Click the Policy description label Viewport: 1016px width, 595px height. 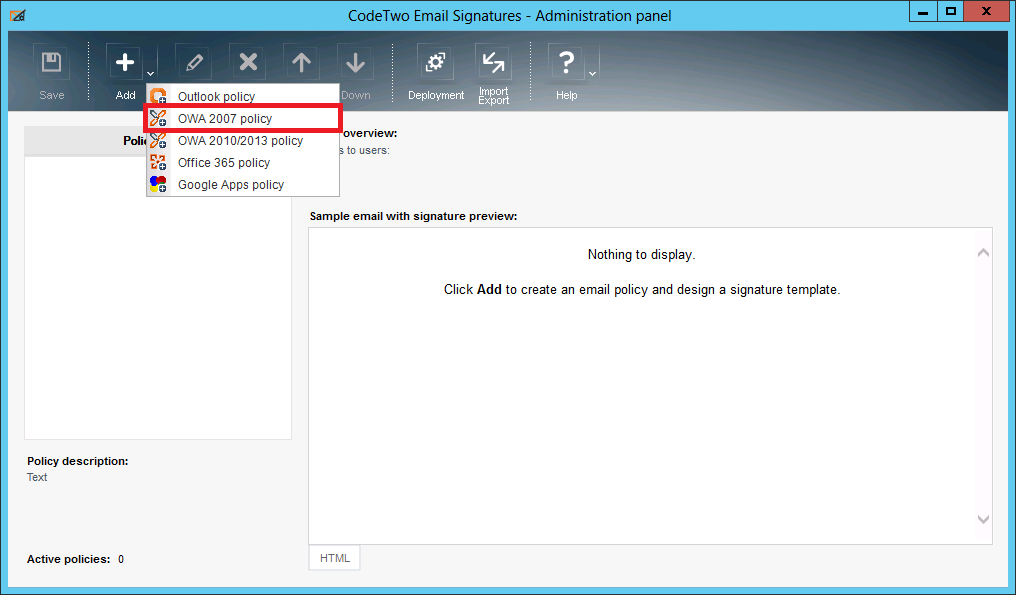coord(78,461)
